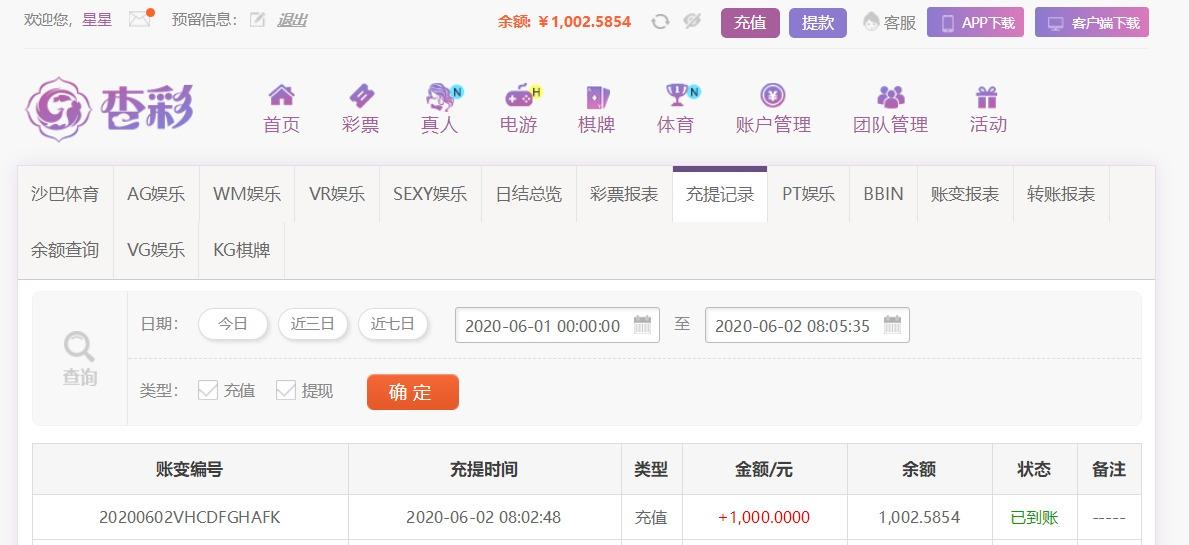Switch to 沙巴体育 tab
The image size is (1189, 545).
pos(65,194)
